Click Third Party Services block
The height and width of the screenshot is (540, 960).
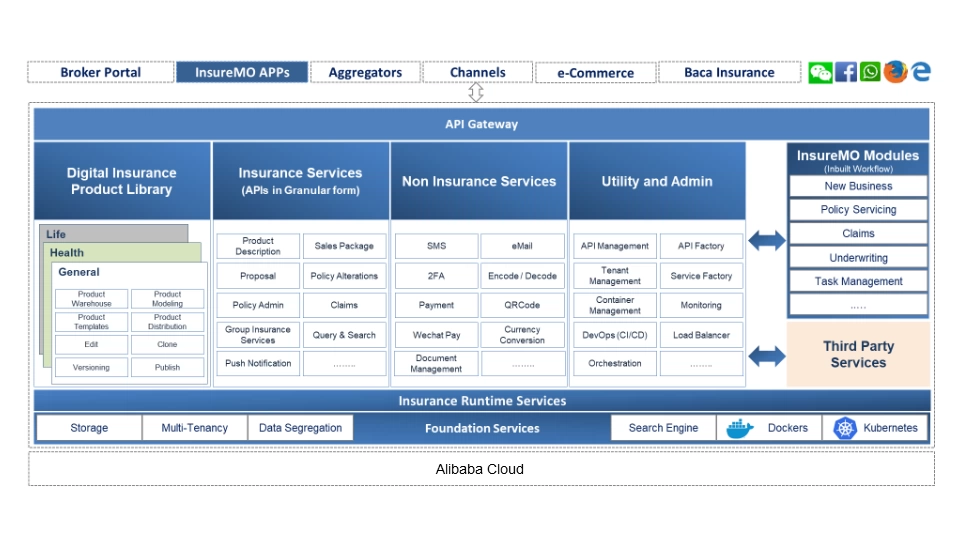pyautogui.click(x=858, y=354)
